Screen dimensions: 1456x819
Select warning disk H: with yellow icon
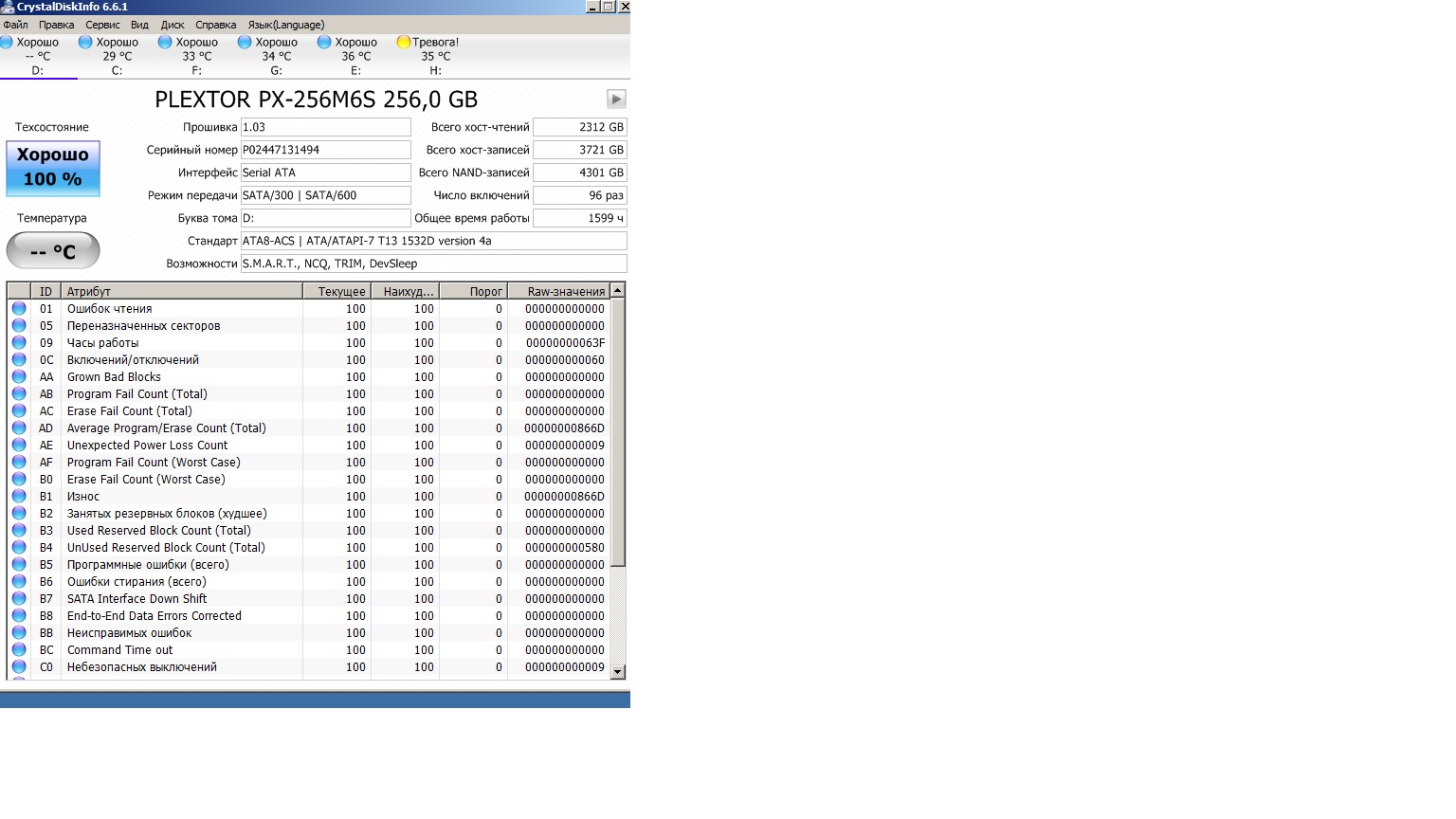pos(404,42)
